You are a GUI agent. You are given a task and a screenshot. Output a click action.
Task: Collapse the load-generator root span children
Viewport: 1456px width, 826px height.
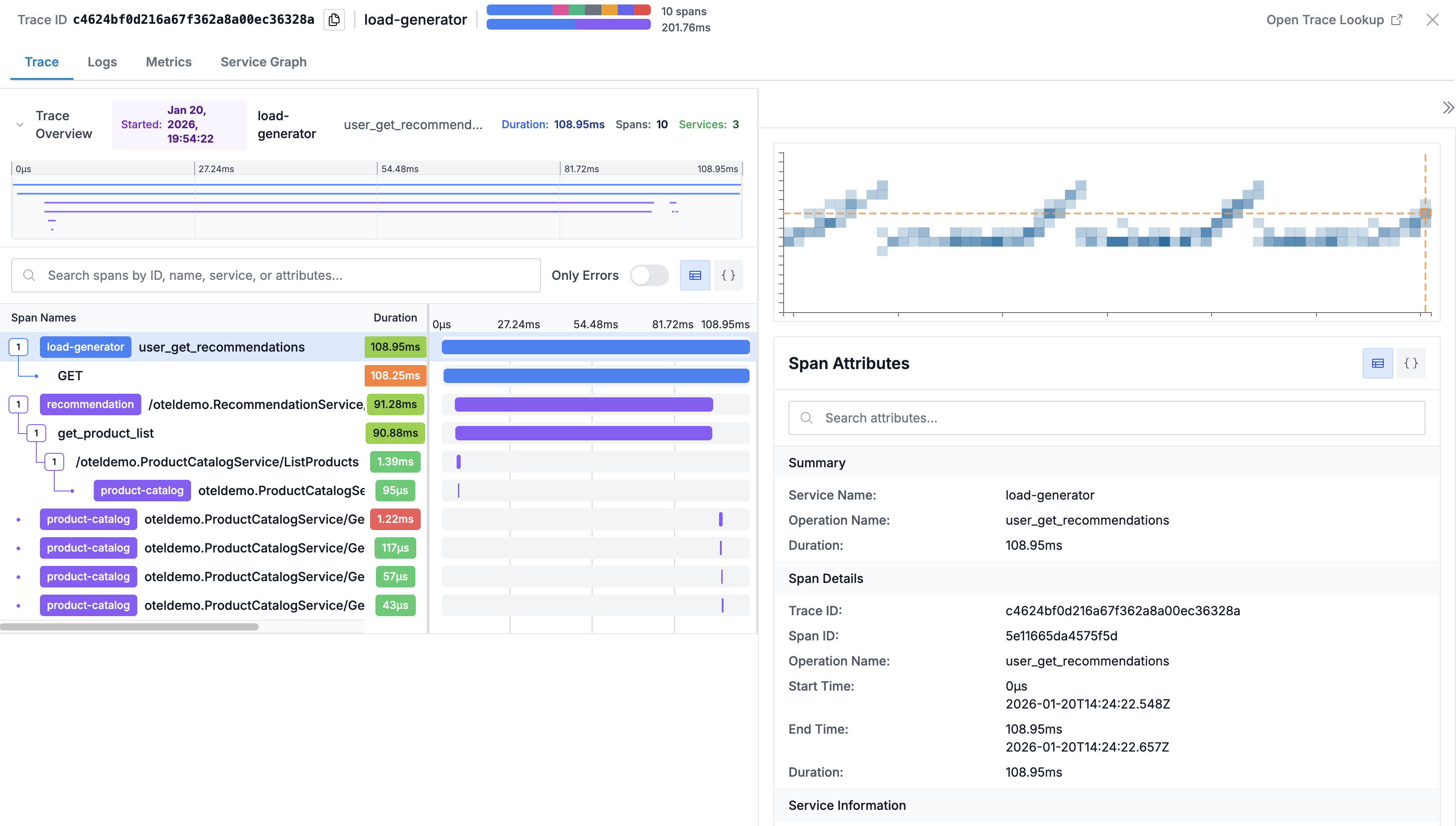click(x=18, y=347)
